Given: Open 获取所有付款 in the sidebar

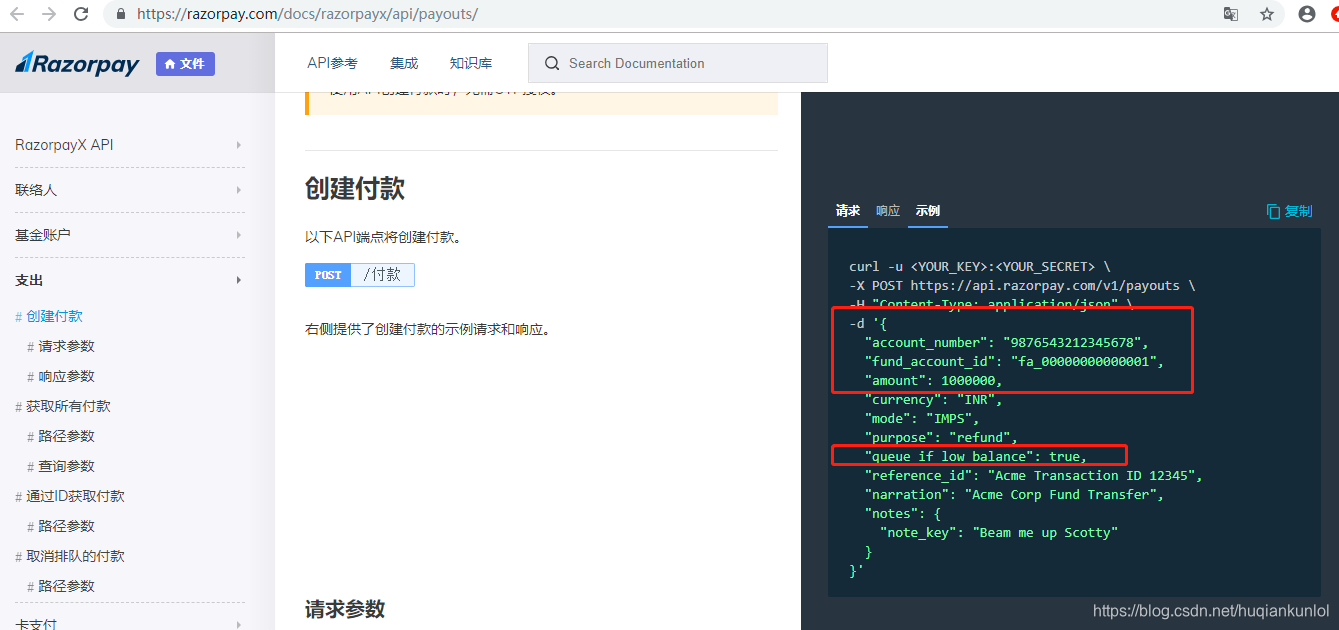Looking at the screenshot, I should tap(68, 406).
